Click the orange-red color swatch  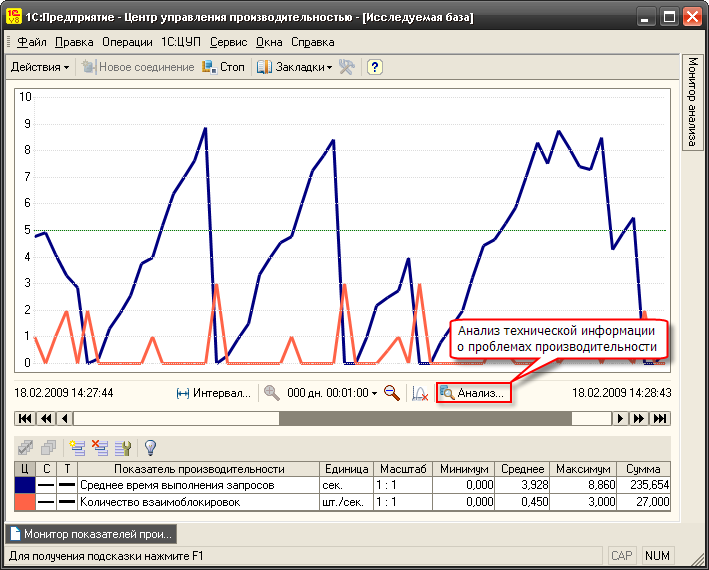(25, 502)
